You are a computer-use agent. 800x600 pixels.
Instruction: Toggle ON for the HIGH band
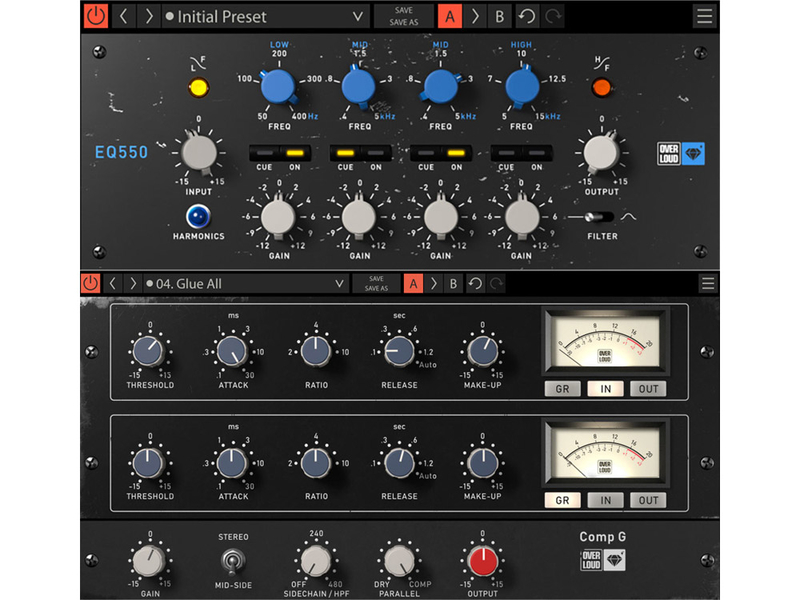click(x=536, y=153)
